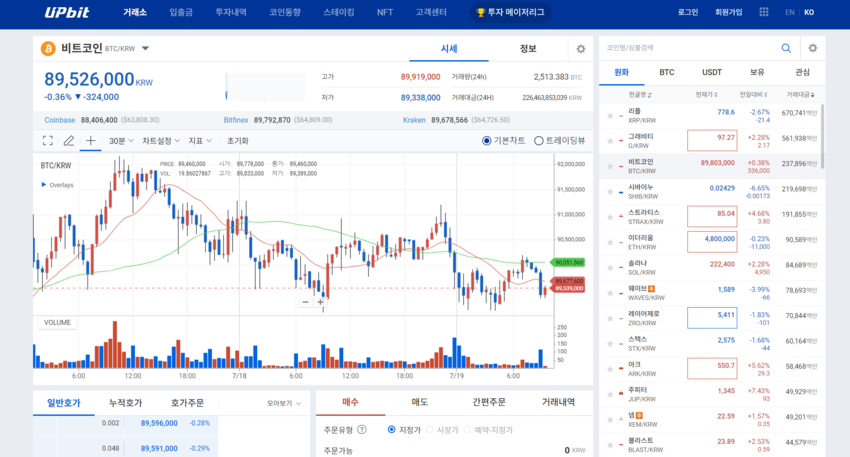Switch to the 누적호가 tab

coord(125,403)
